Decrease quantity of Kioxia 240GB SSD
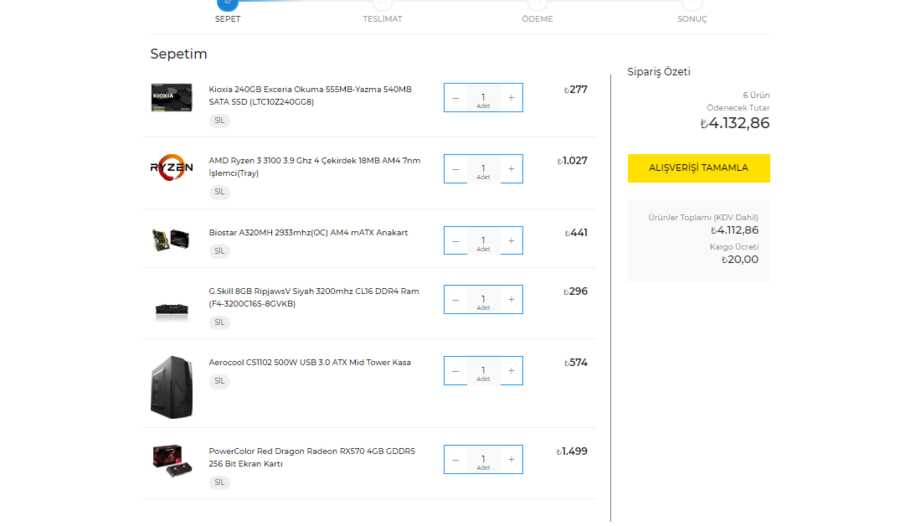900x526 pixels. point(456,98)
